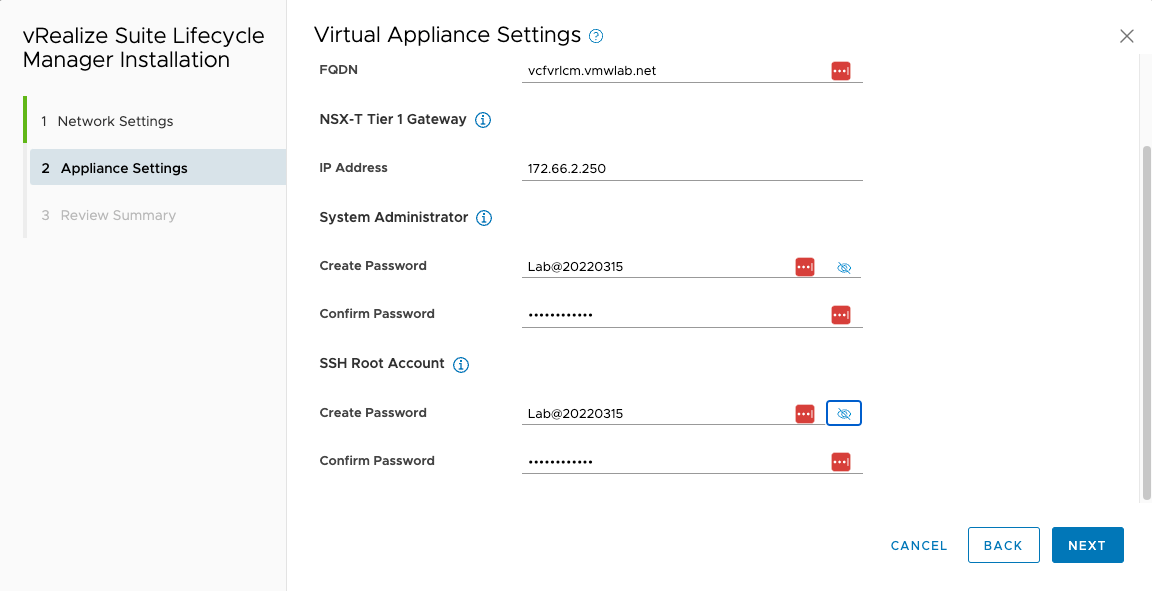Click the FQDN label
Screen dimensions: 1152x591
point(338,70)
